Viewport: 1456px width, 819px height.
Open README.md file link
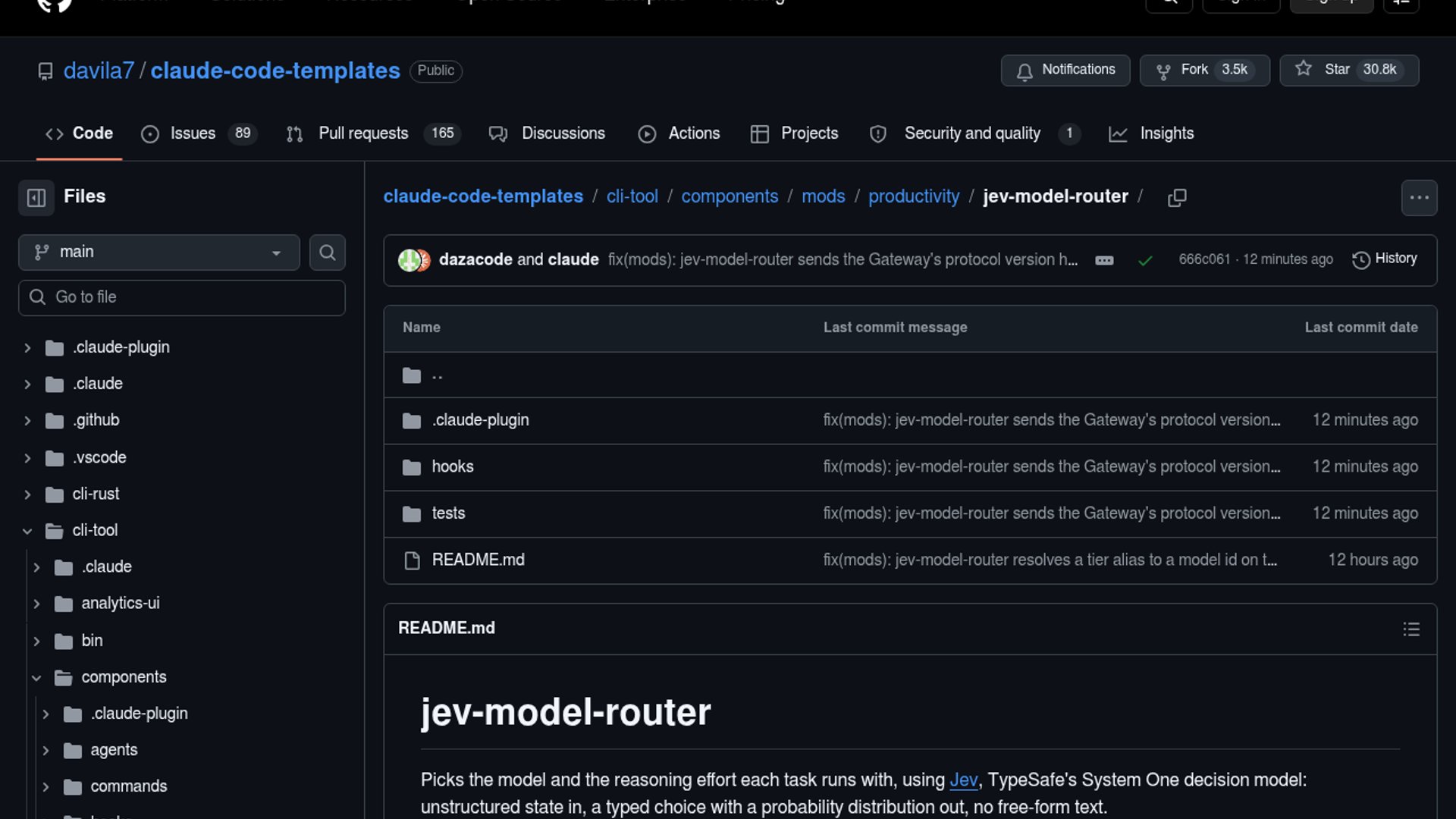pyautogui.click(x=478, y=560)
